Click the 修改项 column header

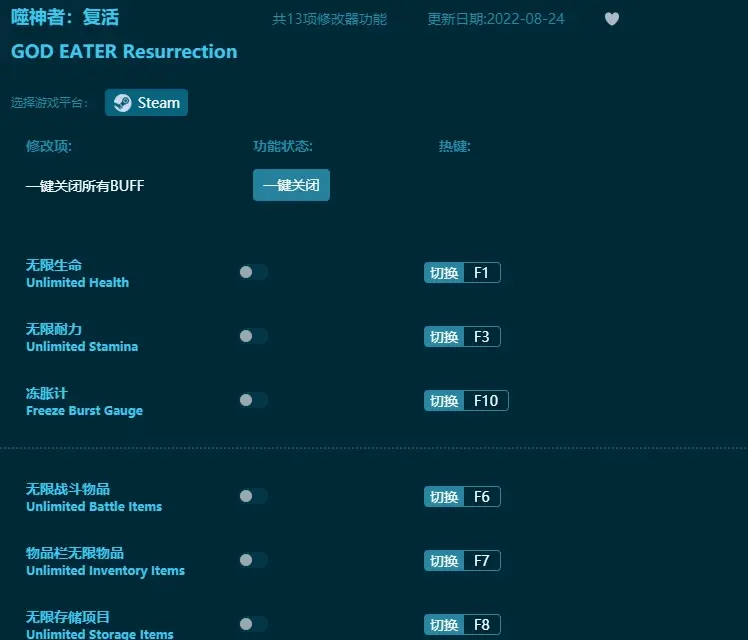point(49,146)
